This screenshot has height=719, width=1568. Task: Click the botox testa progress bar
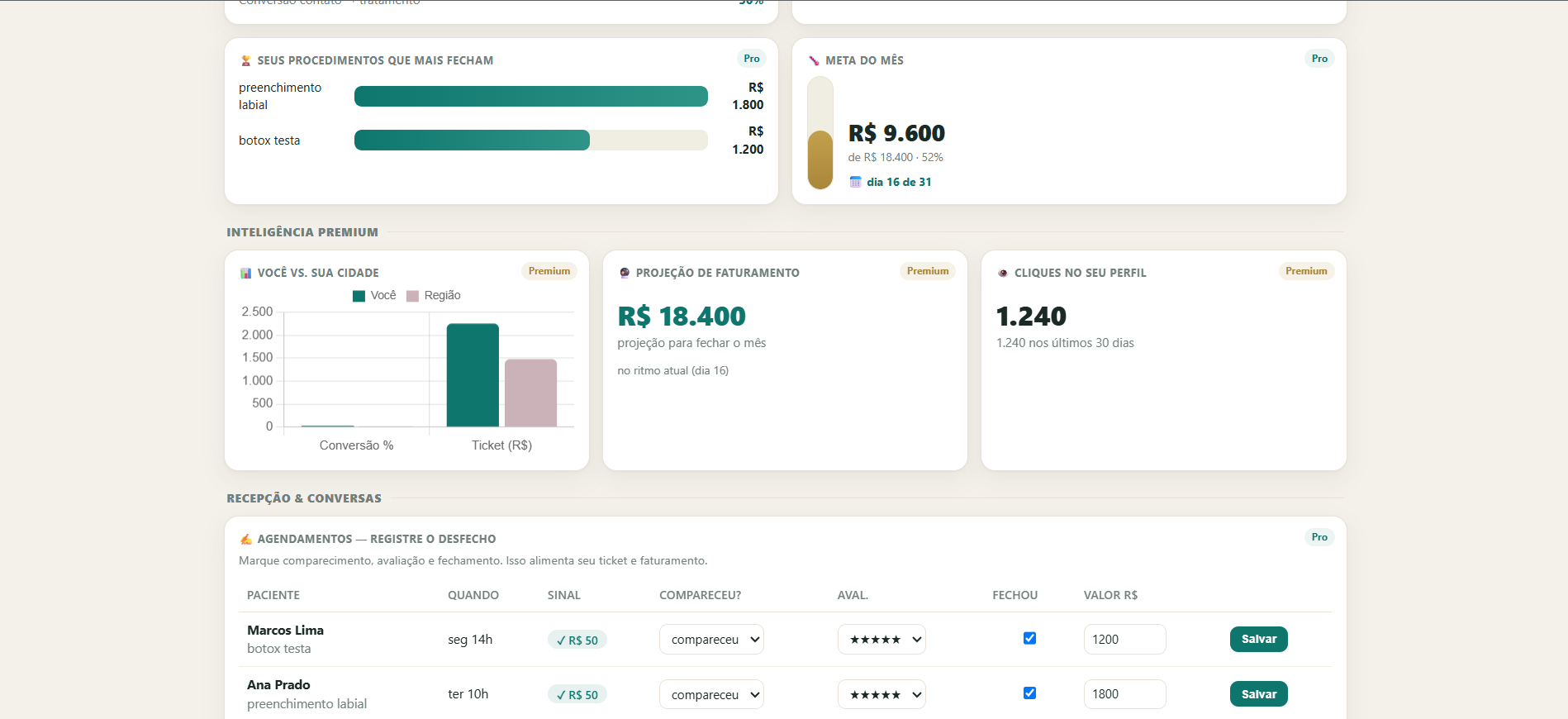pos(531,140)
